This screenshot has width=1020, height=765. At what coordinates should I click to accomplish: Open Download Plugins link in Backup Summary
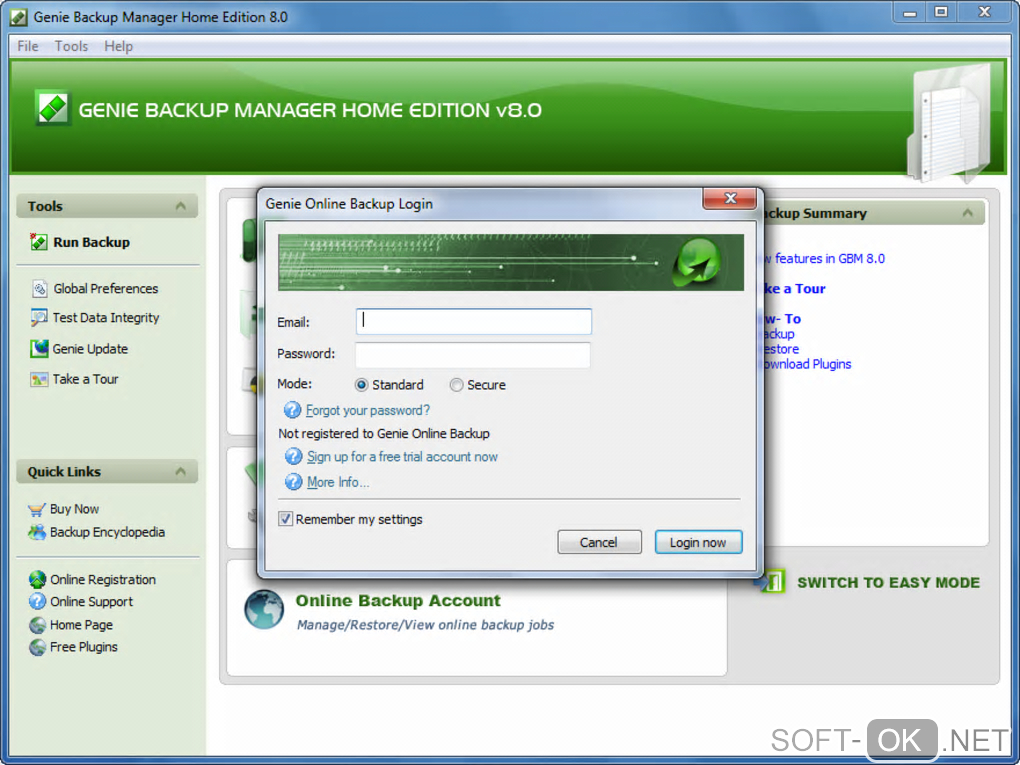tap(807, 364)
